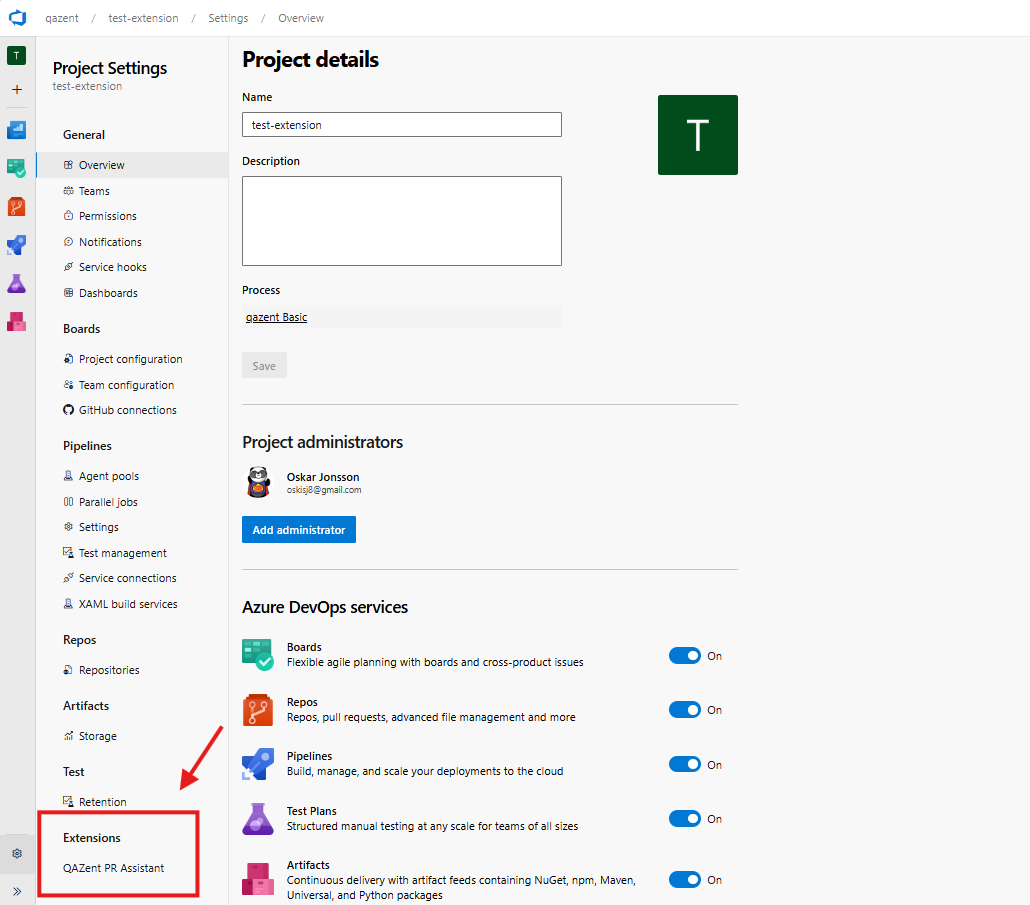
Task: Turn off the Pipelines service toggle
Action: pyautogui.click(x=684, y=764)
